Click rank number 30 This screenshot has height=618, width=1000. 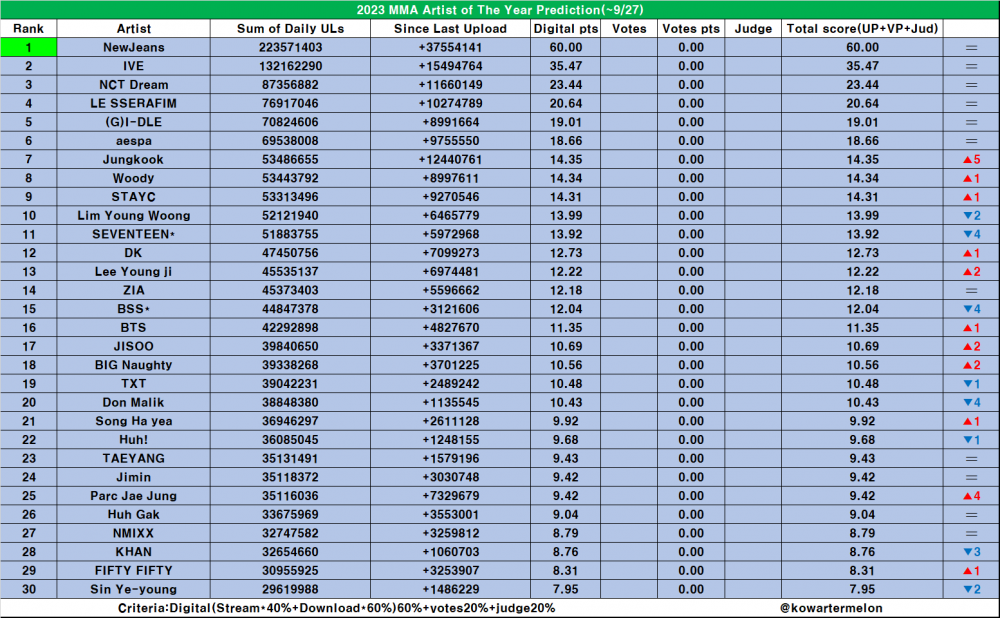pos(29,589)
